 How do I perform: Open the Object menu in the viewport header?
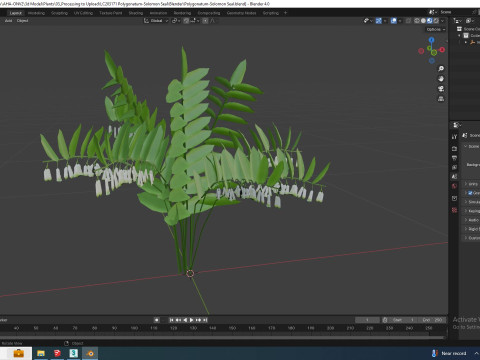coord(22,21)
